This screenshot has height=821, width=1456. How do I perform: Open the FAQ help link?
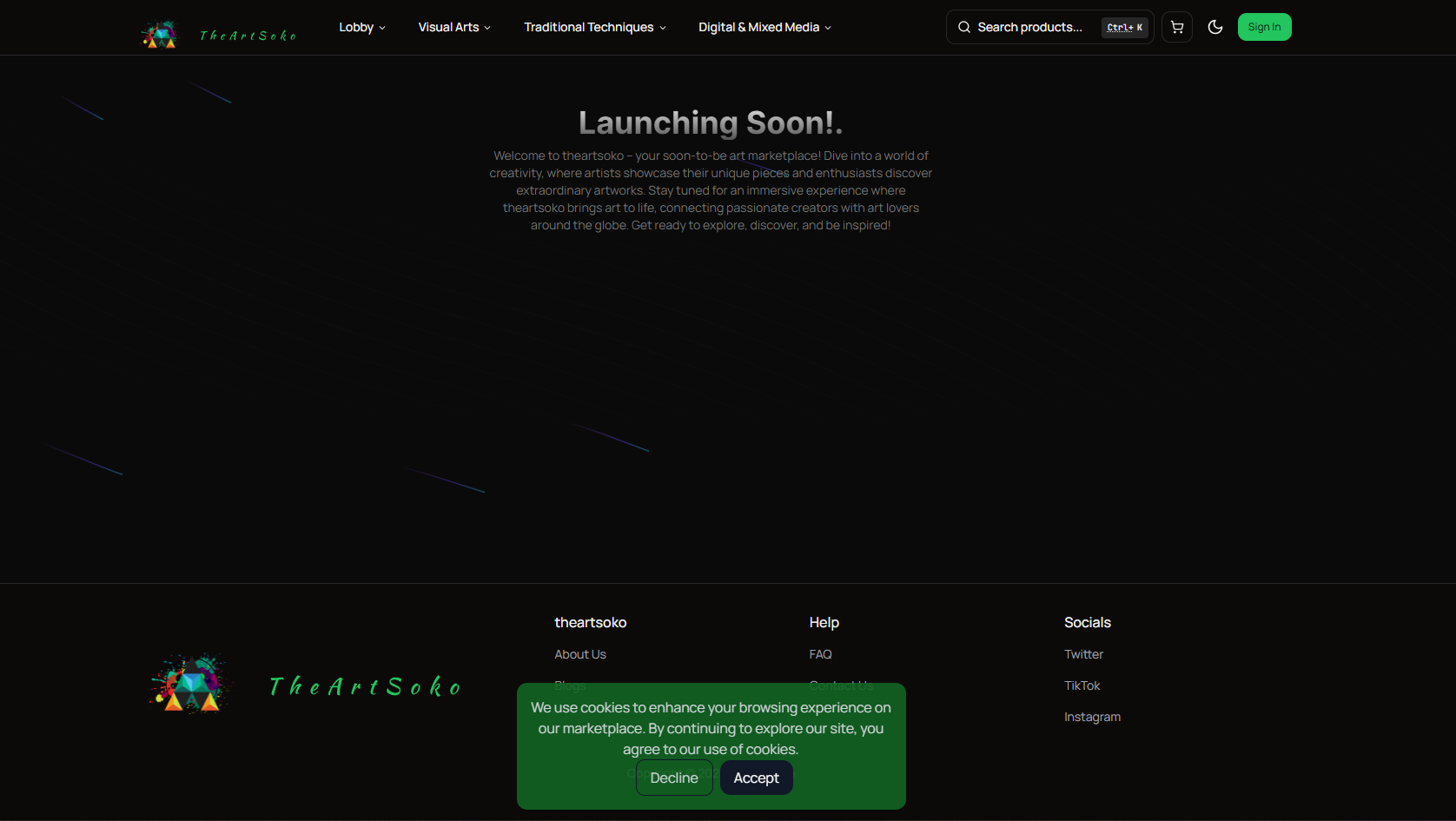point(820,654)
